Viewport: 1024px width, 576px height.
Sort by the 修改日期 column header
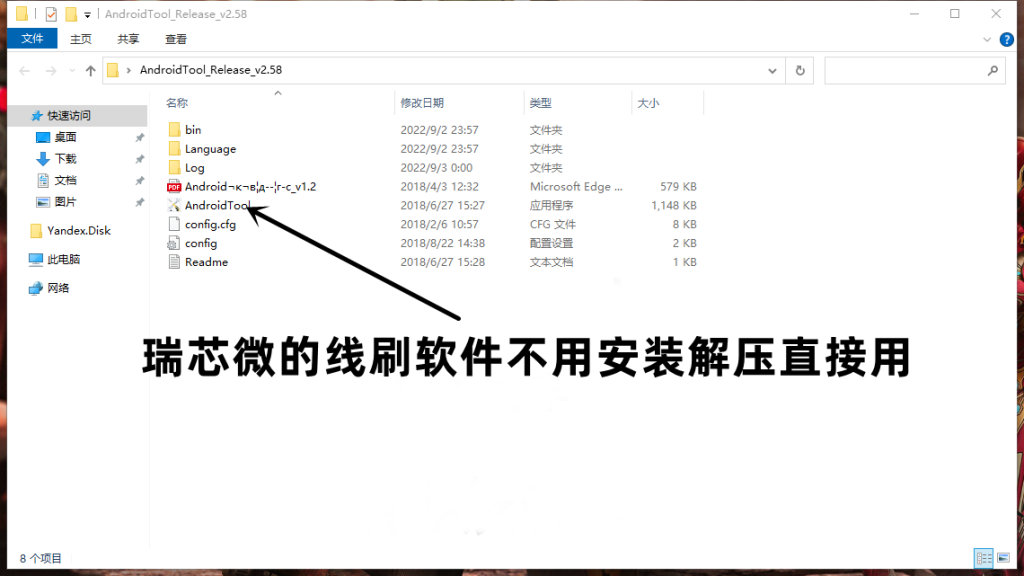coord(422,103)
